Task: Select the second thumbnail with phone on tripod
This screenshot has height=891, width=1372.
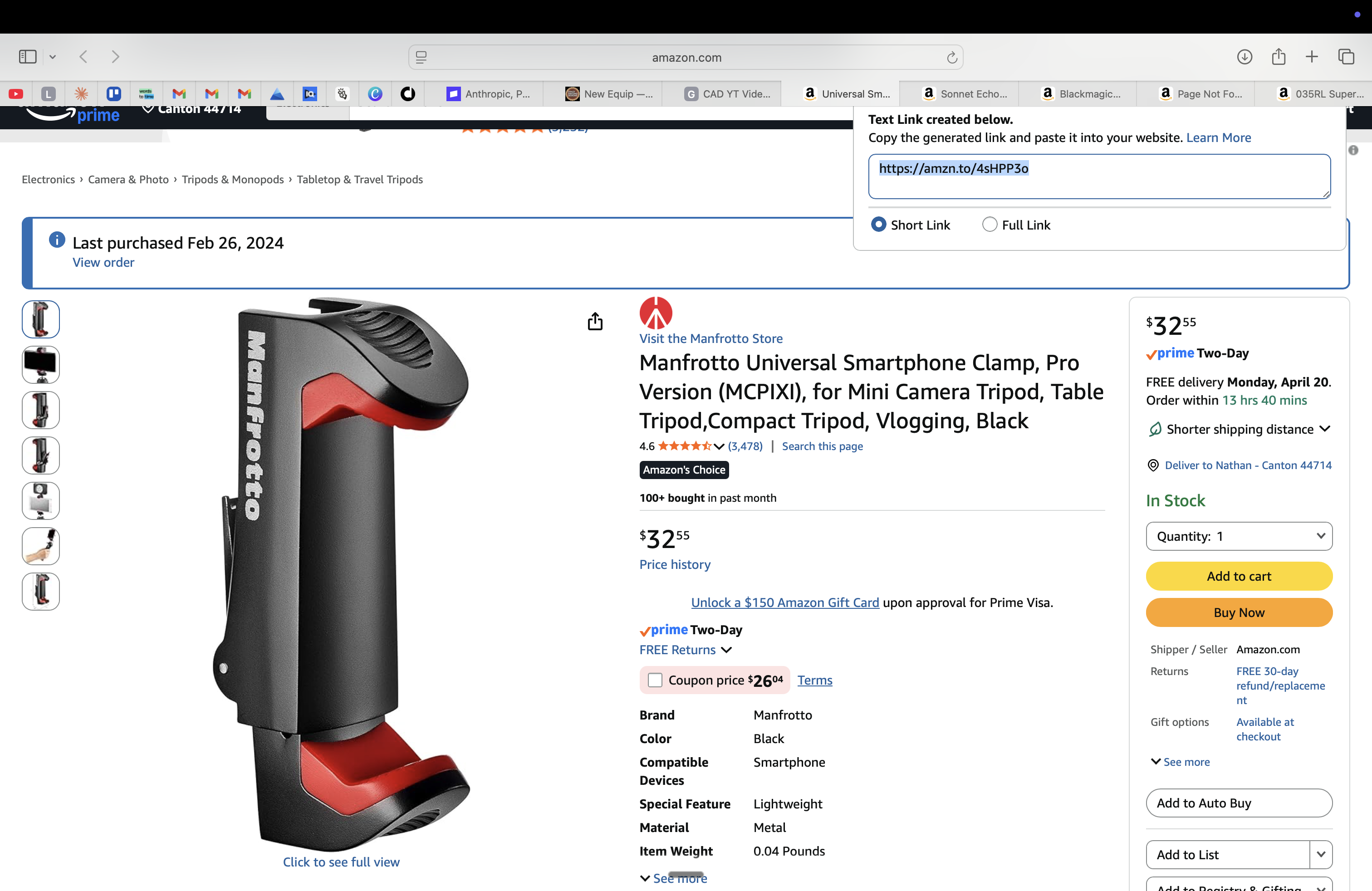Action: [x=40, y=364]
